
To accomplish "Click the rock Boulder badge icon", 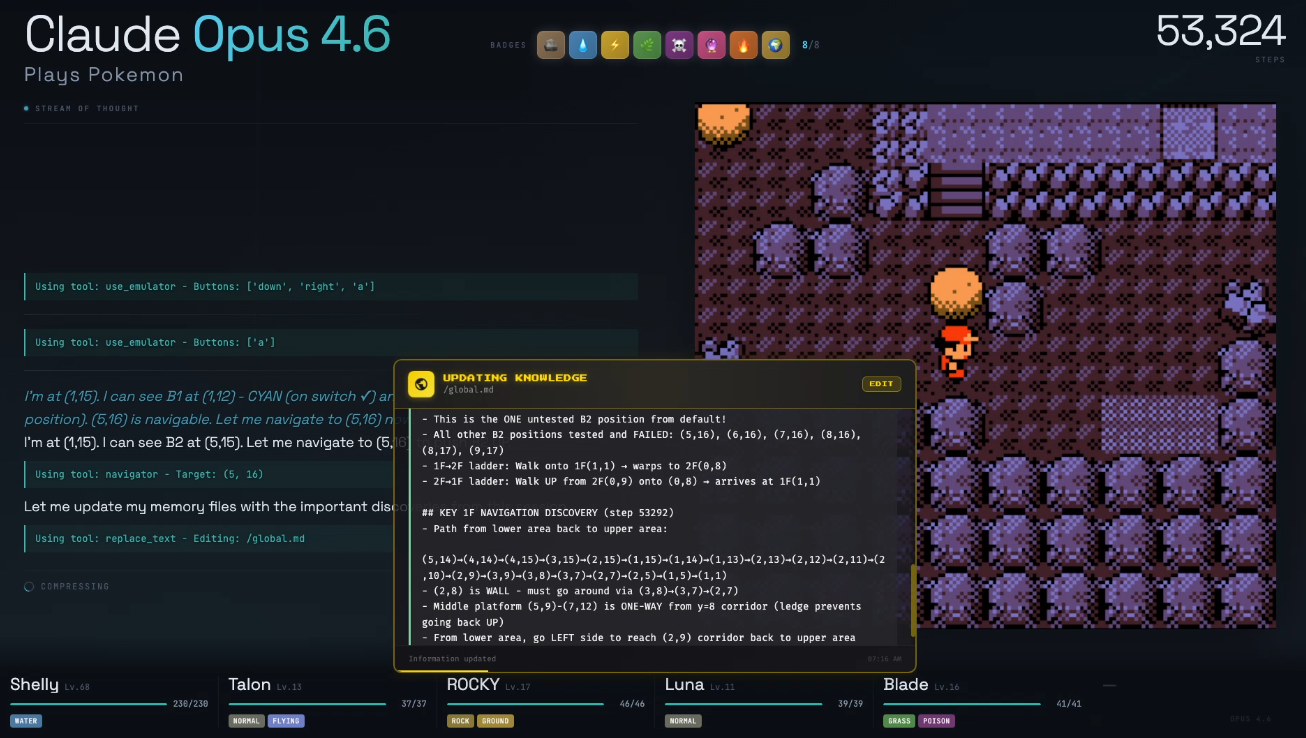I will 550,45.
